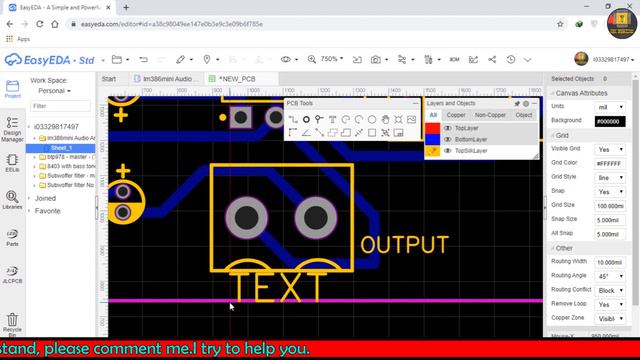Open the Routing Conflict dropdown
Screen dimensions: 640x360
pyautogui.click(x=610, y=291)
